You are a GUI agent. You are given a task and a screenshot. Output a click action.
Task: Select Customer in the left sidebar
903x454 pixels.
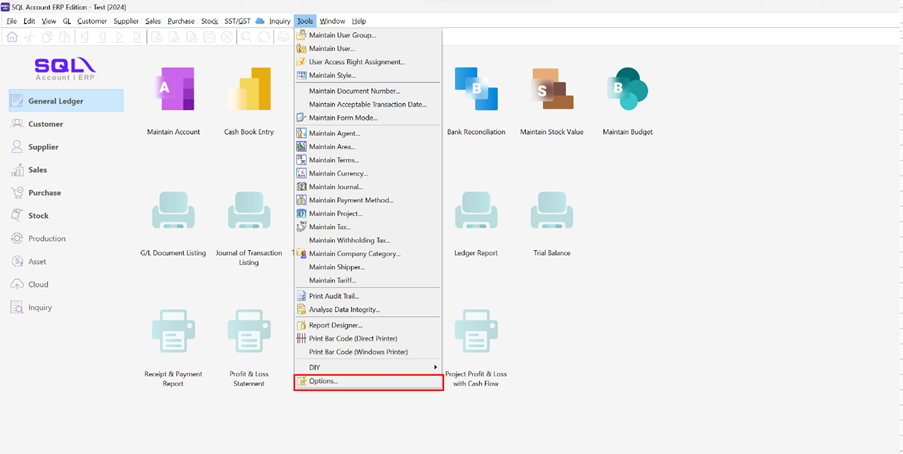(45, 124)
